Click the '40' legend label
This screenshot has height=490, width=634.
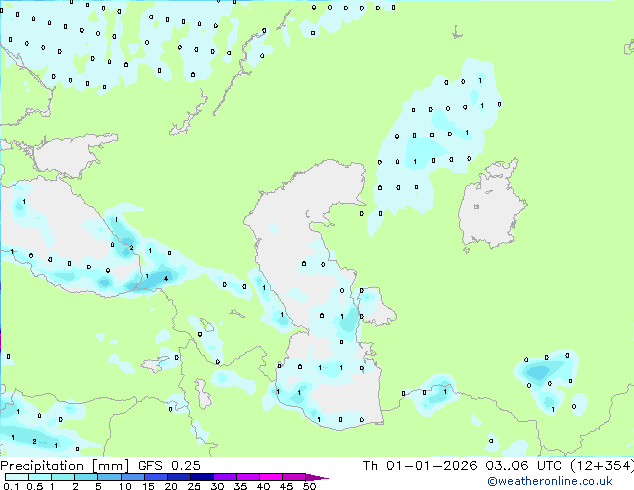click(x=264, y=486)
